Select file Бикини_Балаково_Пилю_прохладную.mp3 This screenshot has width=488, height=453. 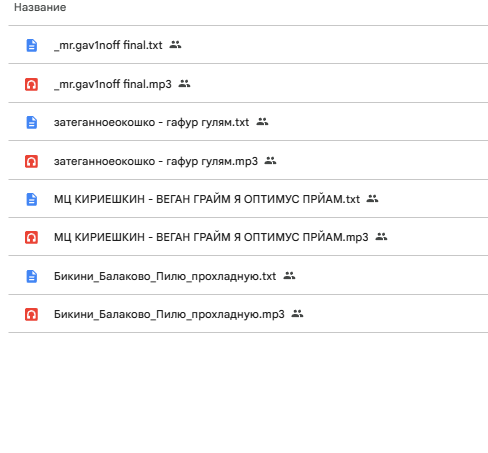169,314
